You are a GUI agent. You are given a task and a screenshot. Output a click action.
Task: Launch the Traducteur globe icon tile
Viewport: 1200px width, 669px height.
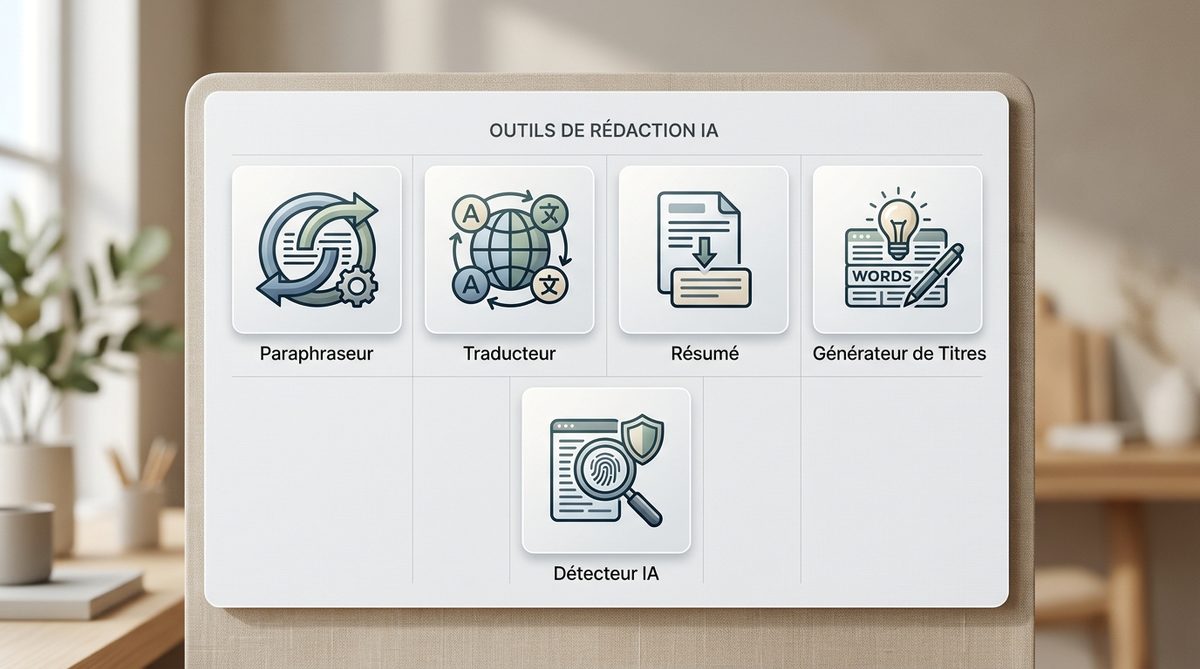coord(509,249)
